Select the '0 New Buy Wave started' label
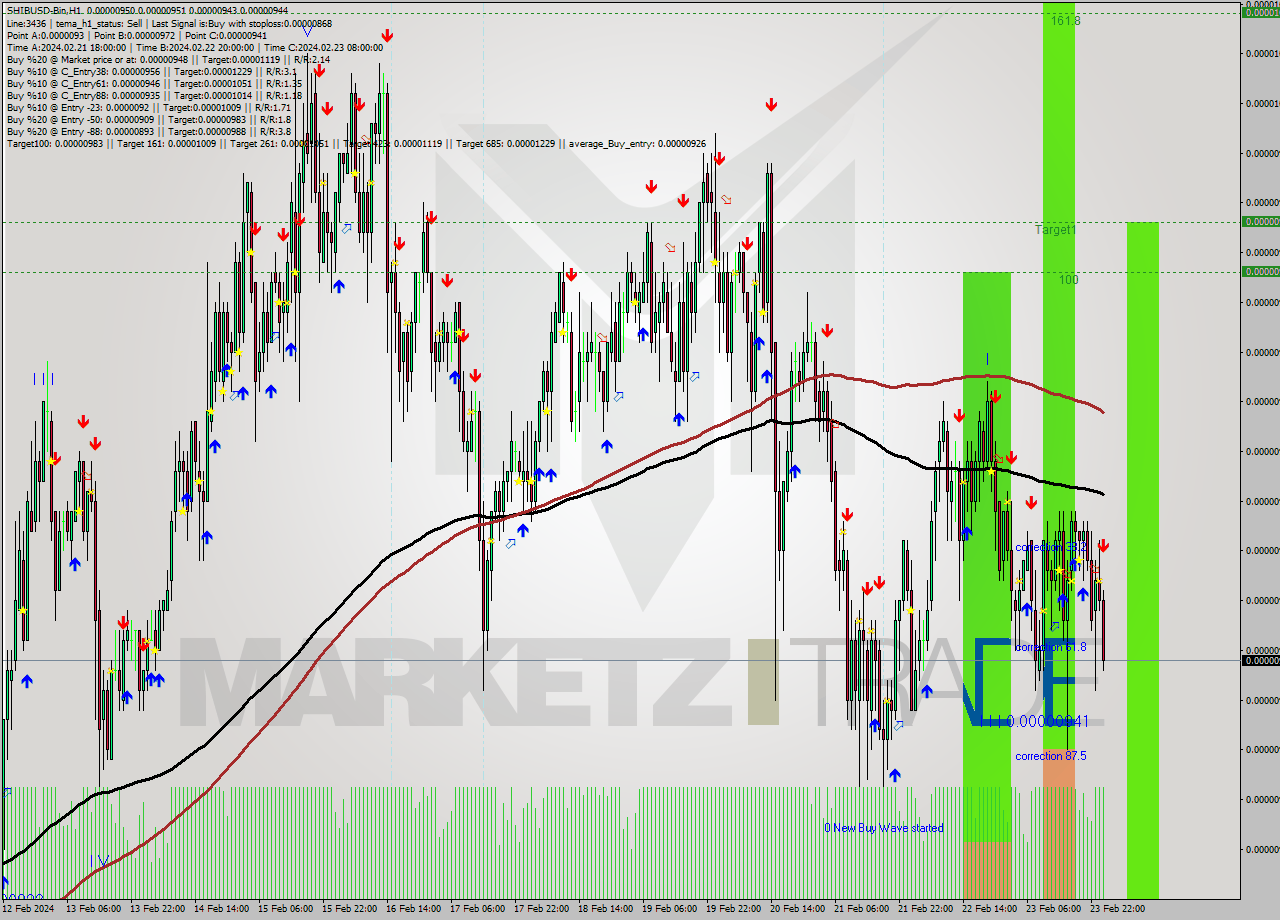 pyautogui.click(x=883, y=828)
